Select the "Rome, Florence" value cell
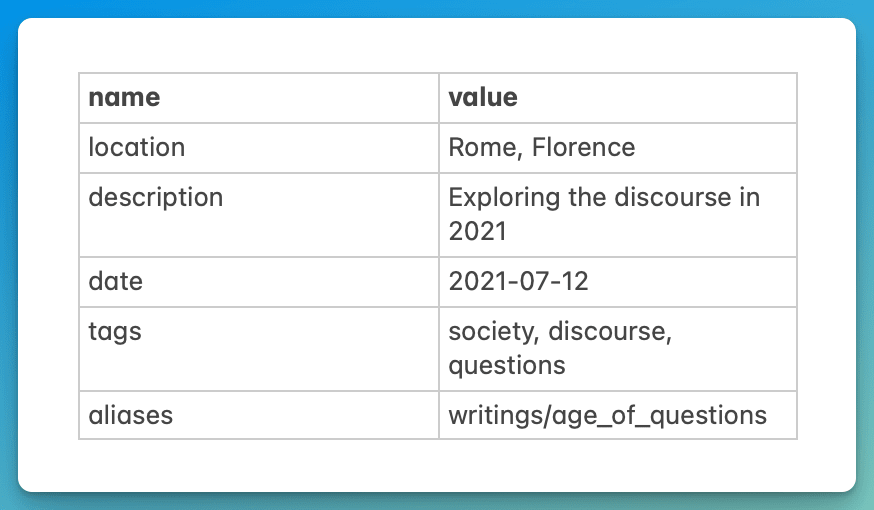874x510 pixels. coord(618,148)
